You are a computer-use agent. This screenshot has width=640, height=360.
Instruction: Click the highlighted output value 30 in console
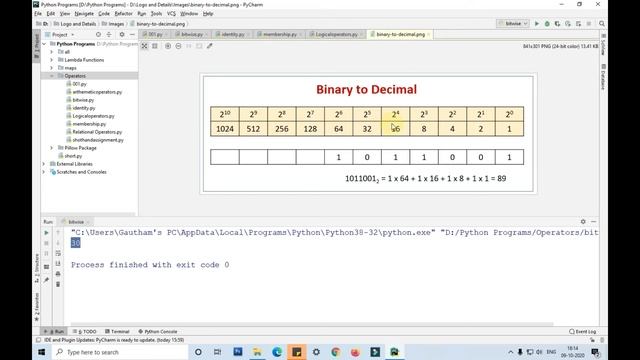coord(76,243)
